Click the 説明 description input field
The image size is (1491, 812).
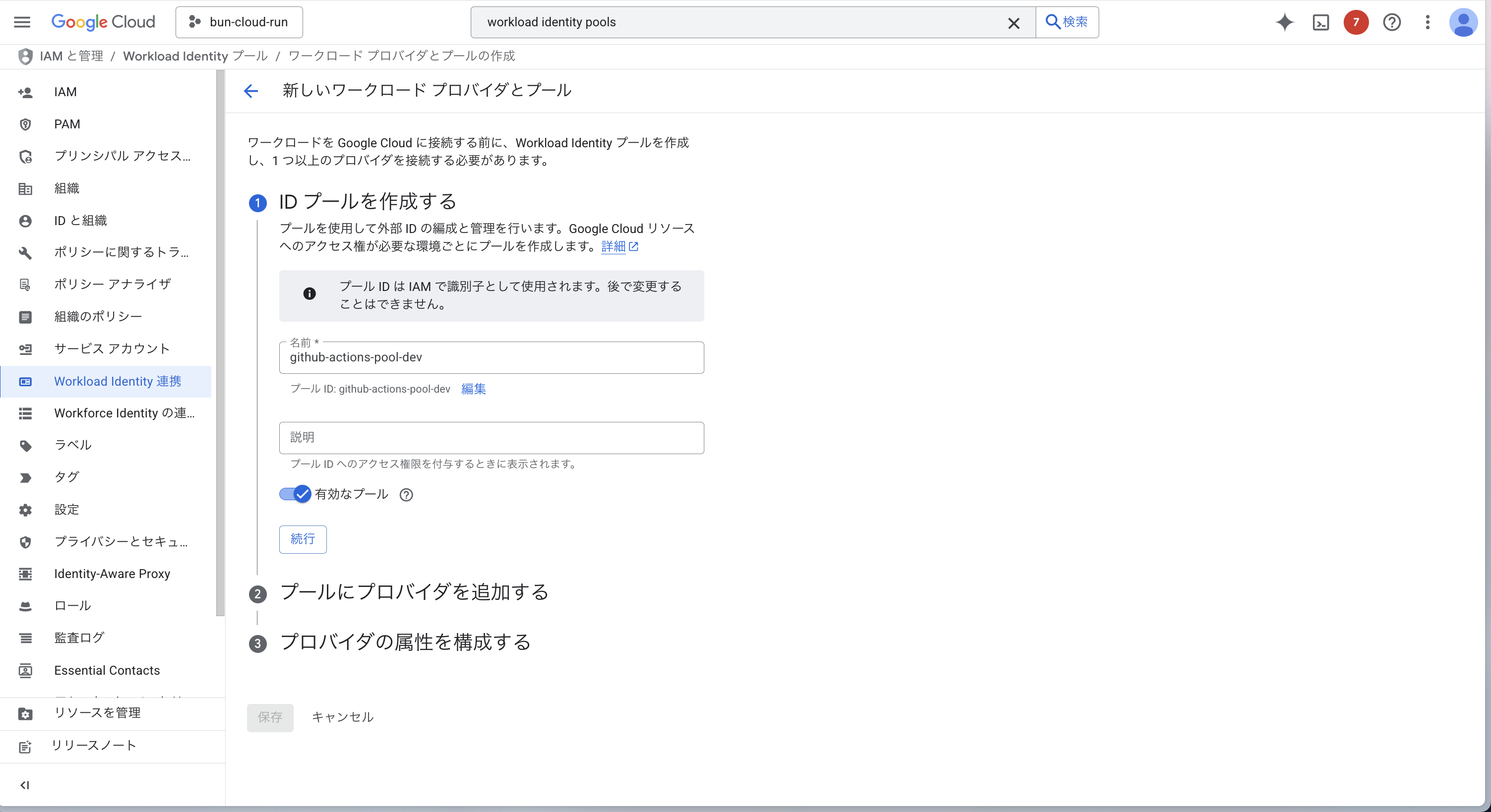point(491,437)
